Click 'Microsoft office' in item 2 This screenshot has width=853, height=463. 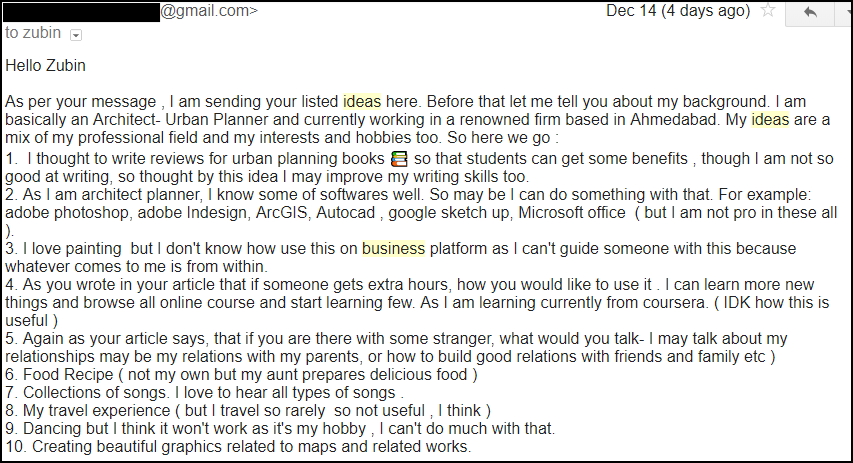[572, 213]
